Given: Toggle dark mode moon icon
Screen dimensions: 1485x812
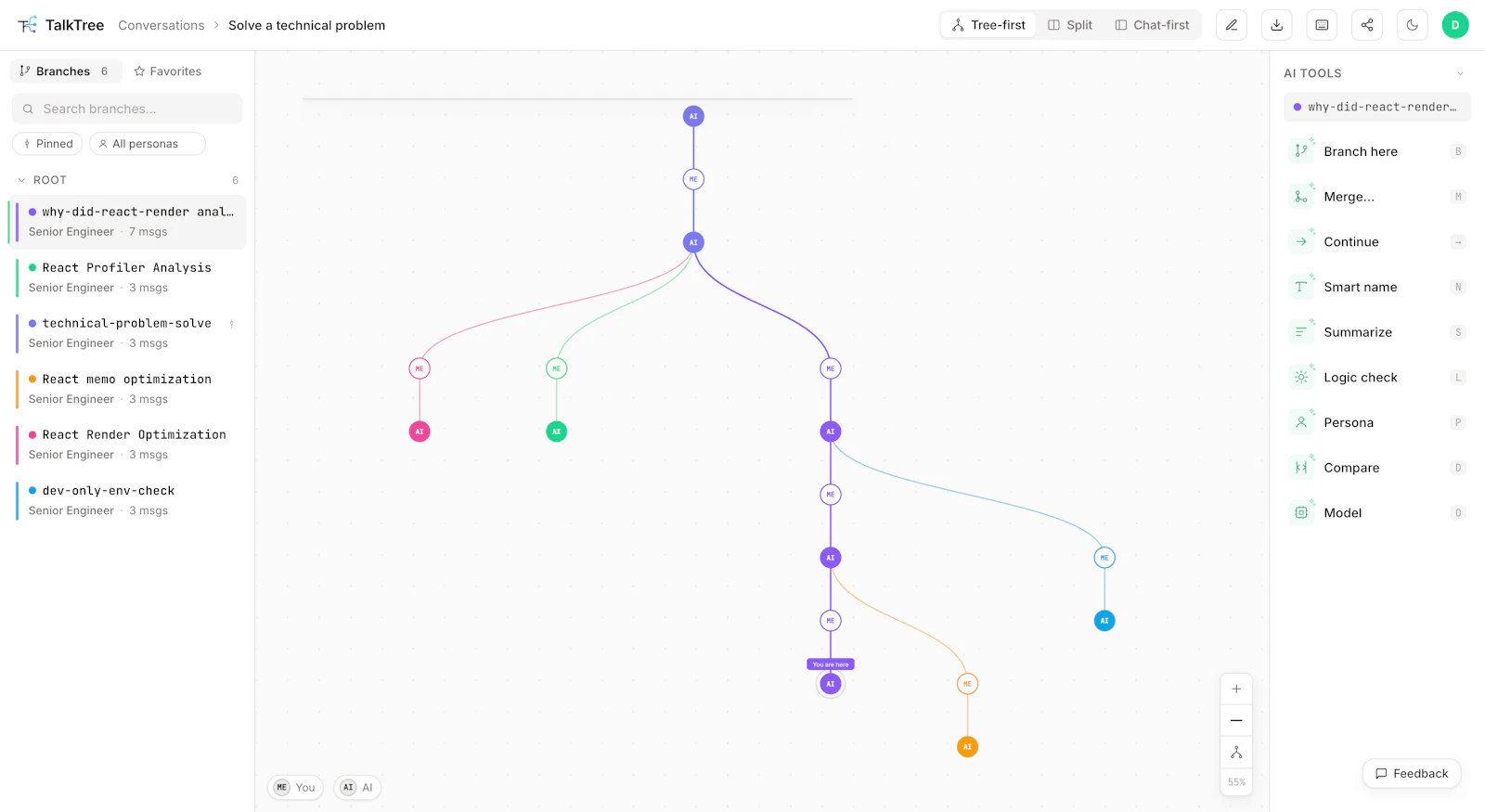Looking at the screenshot, I should click(1413, 25).
